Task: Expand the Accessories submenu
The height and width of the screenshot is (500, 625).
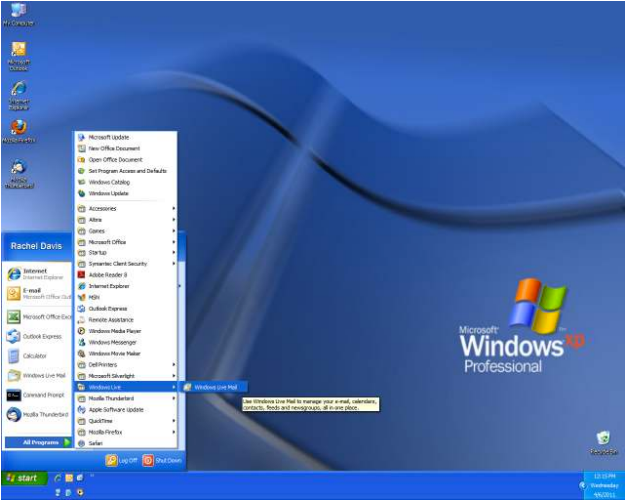Action: click(x=126, y=209)
